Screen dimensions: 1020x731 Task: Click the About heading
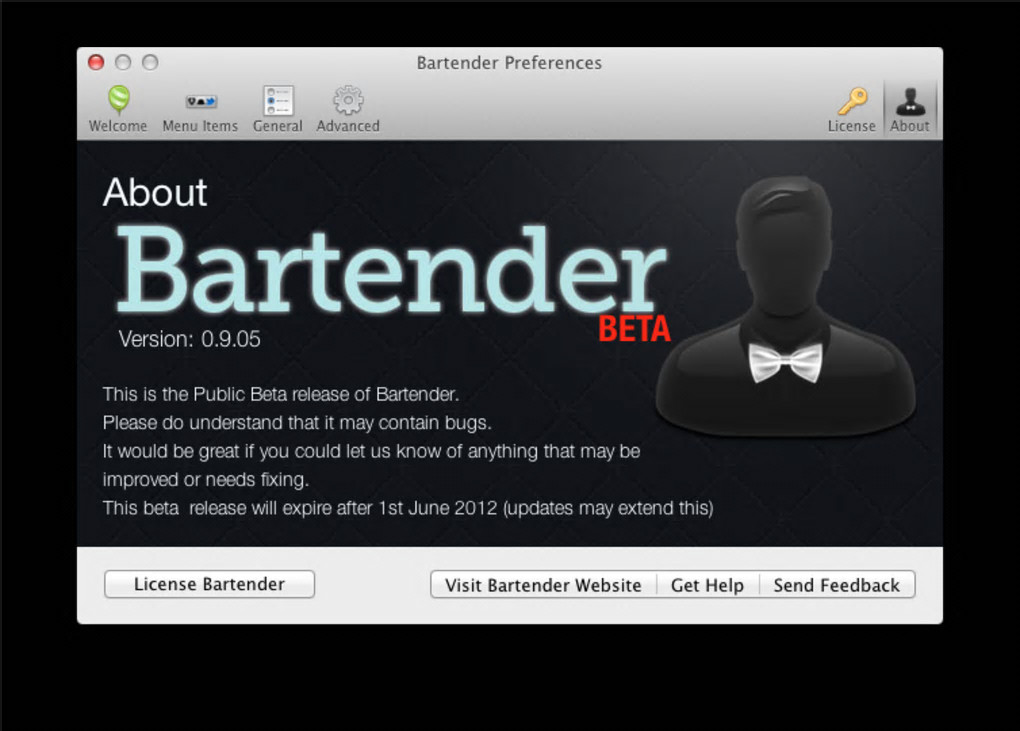pos(155,193)
